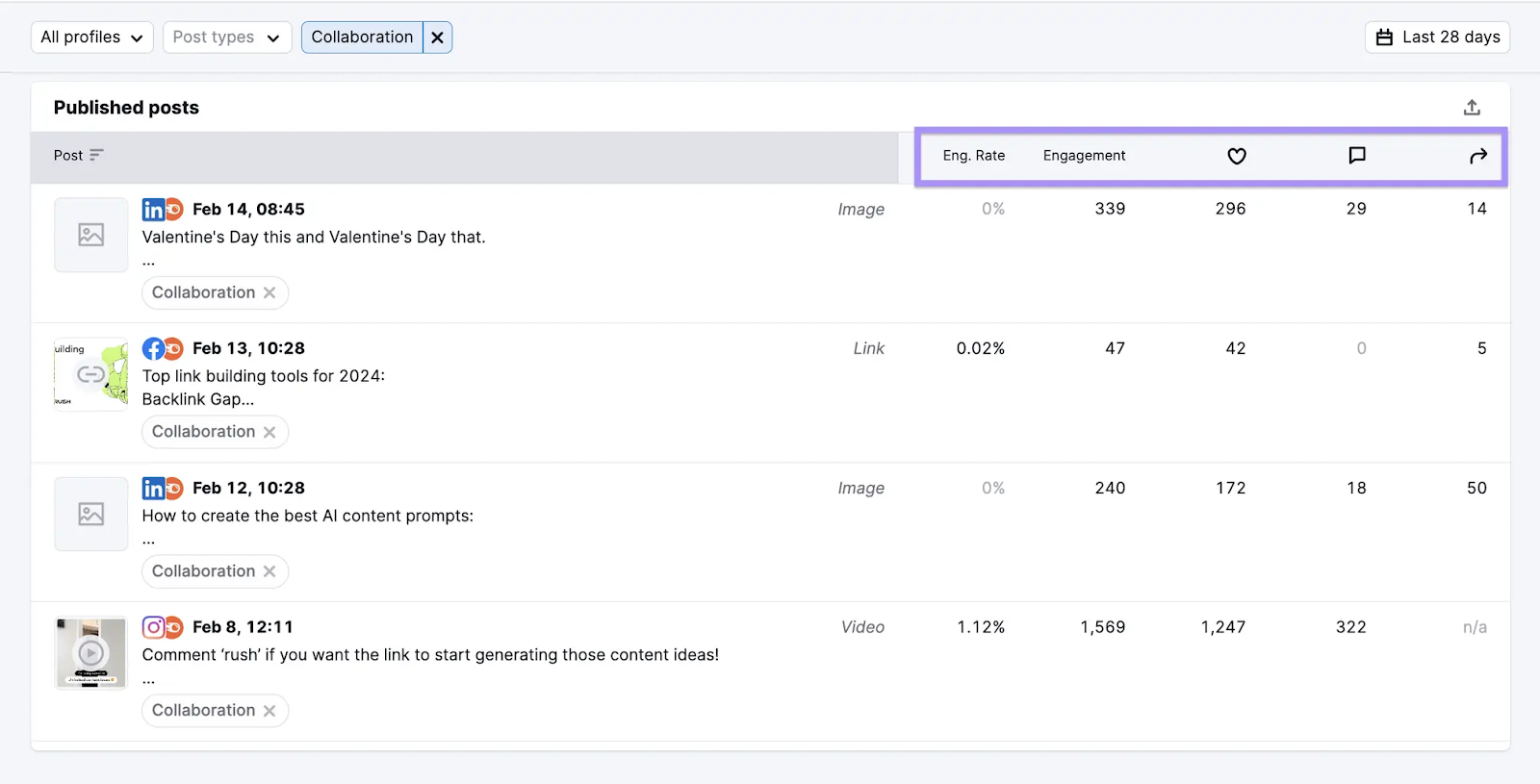Image resolution: width=1540 pixels, height=784 pixels.
Task: Sort by Engagement column header
Action: (1084, 156)
